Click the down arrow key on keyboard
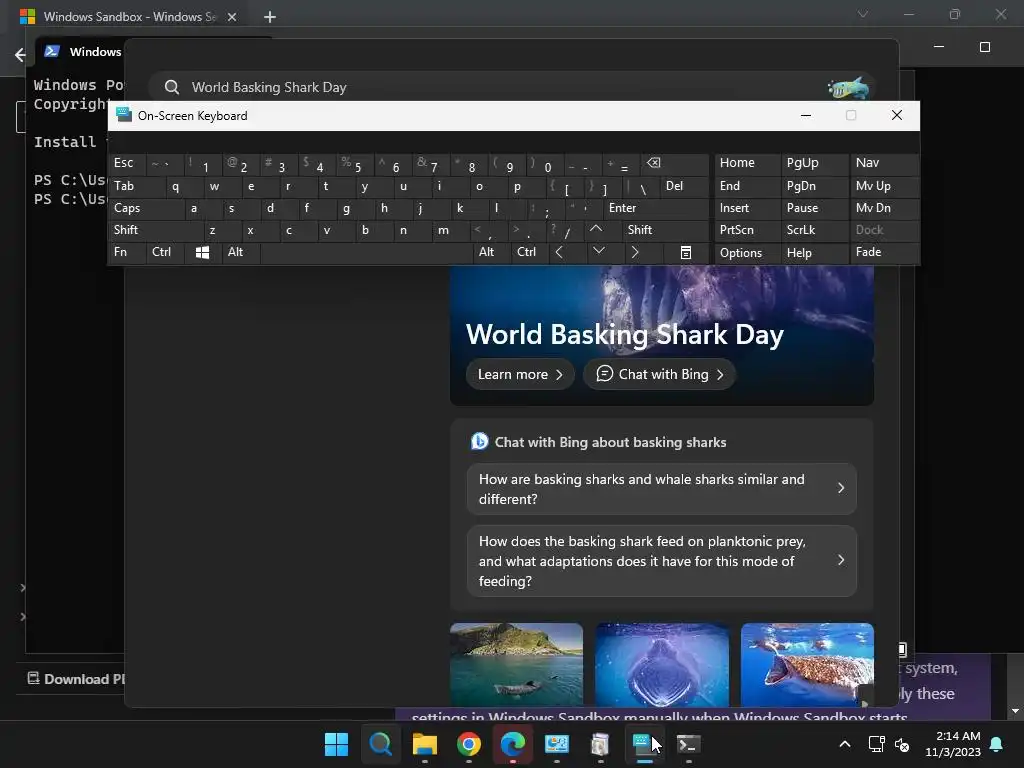Image resolution: width=1024 pixels, height=768 pixels. [x=598, y=251]
